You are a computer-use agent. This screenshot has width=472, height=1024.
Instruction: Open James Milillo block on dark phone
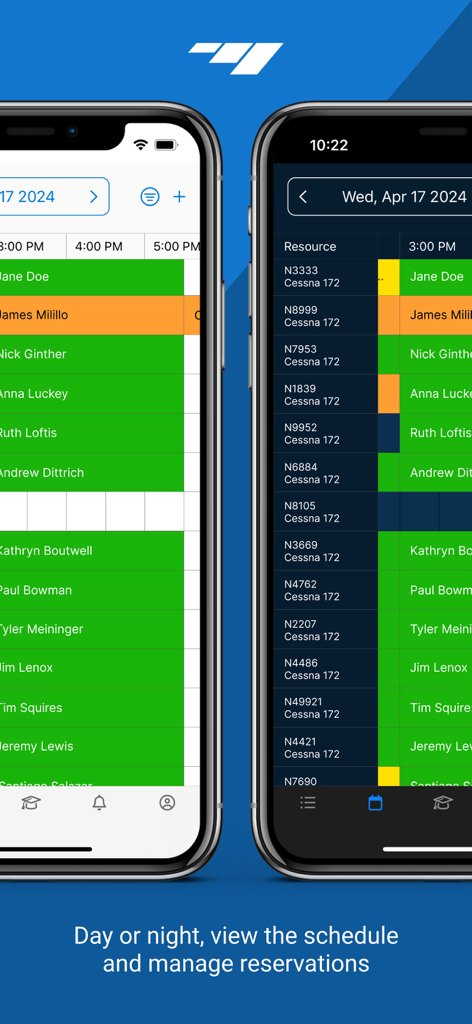pyautogui.click(x=436, y=315)
